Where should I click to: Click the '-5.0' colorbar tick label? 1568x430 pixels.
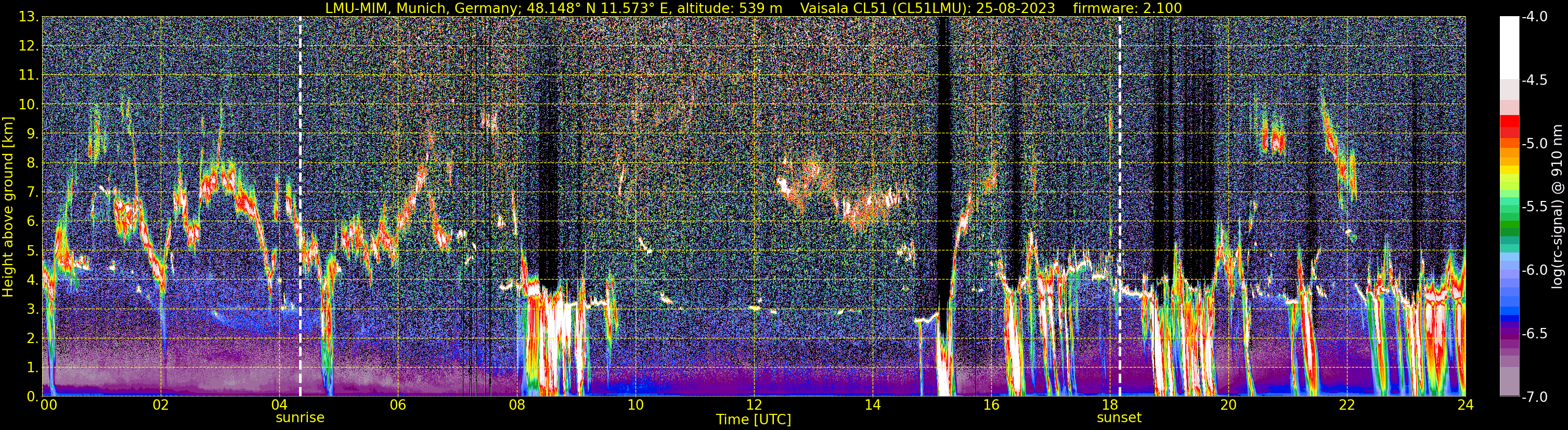coord(1535,144)
